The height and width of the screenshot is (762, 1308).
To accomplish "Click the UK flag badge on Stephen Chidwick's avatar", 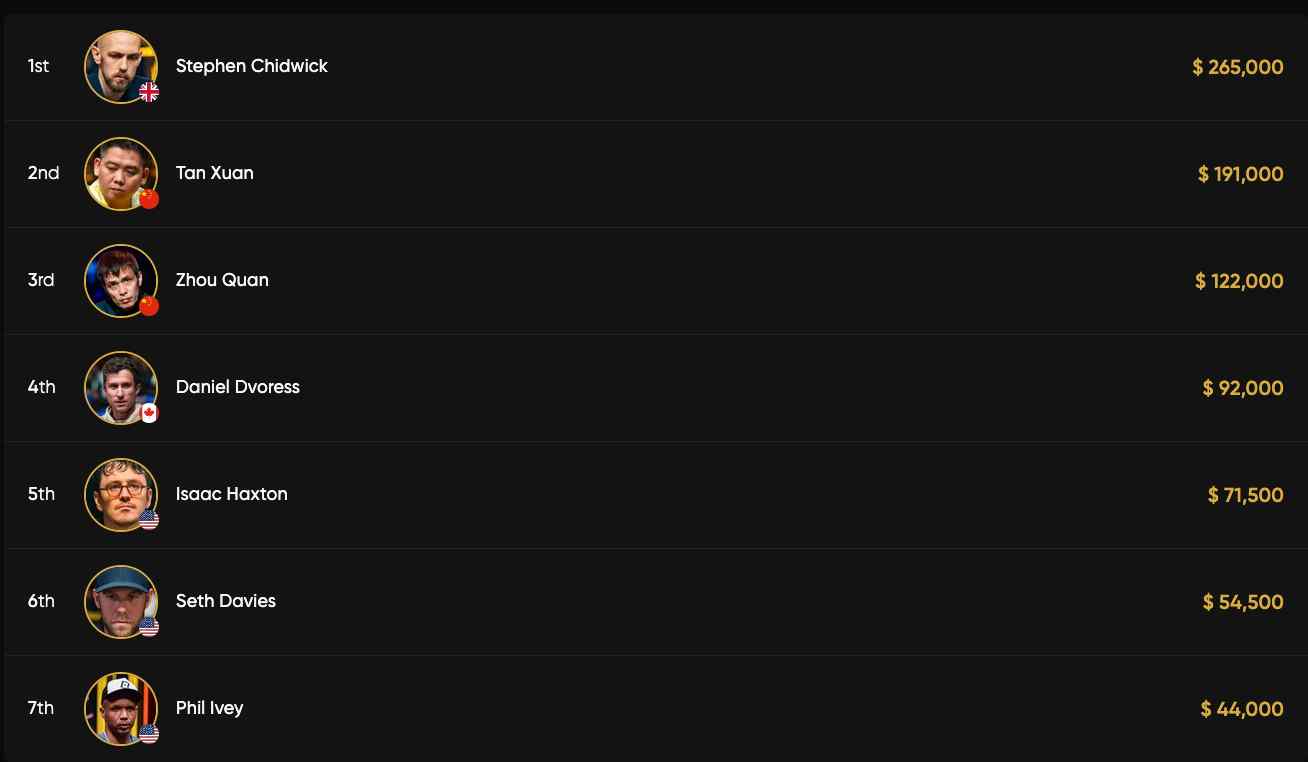I will 149,92.
